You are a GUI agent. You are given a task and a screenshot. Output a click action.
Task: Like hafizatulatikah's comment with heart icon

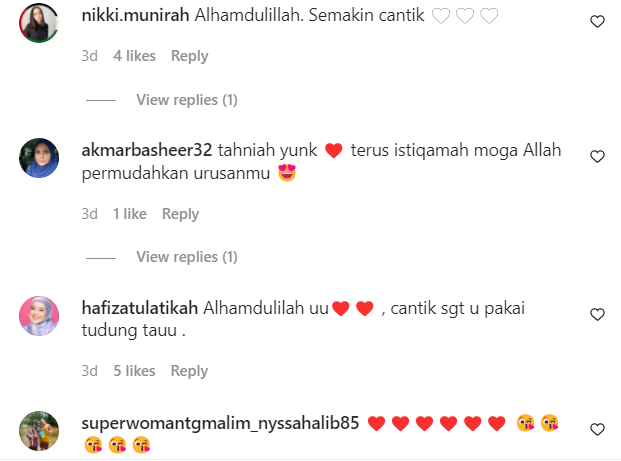(x=597, y=314)
